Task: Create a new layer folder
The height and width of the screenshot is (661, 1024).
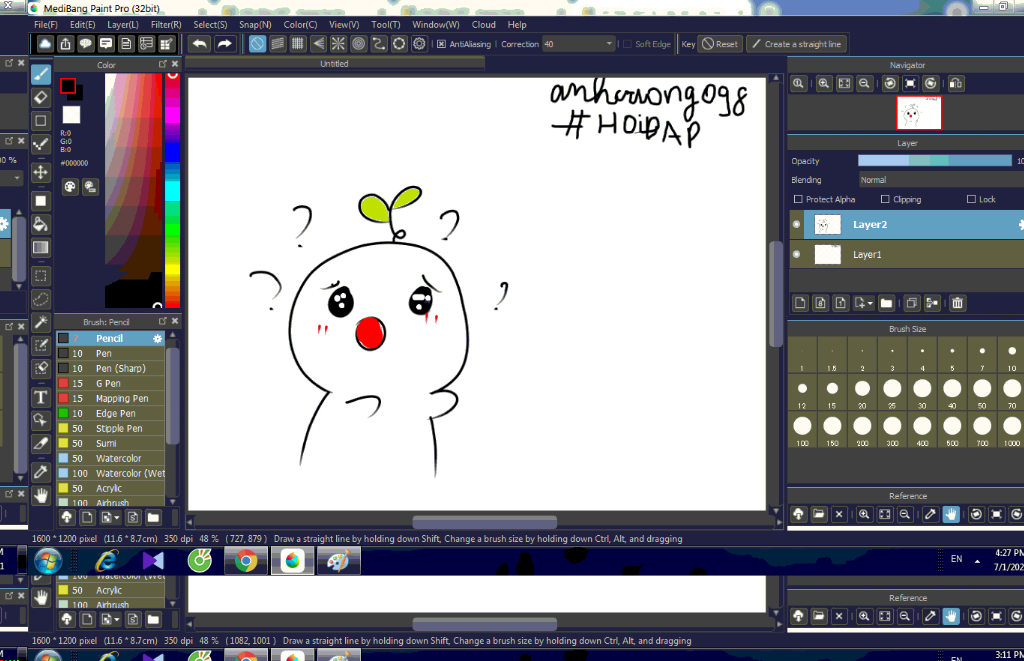Action: [x=886, y=303]
